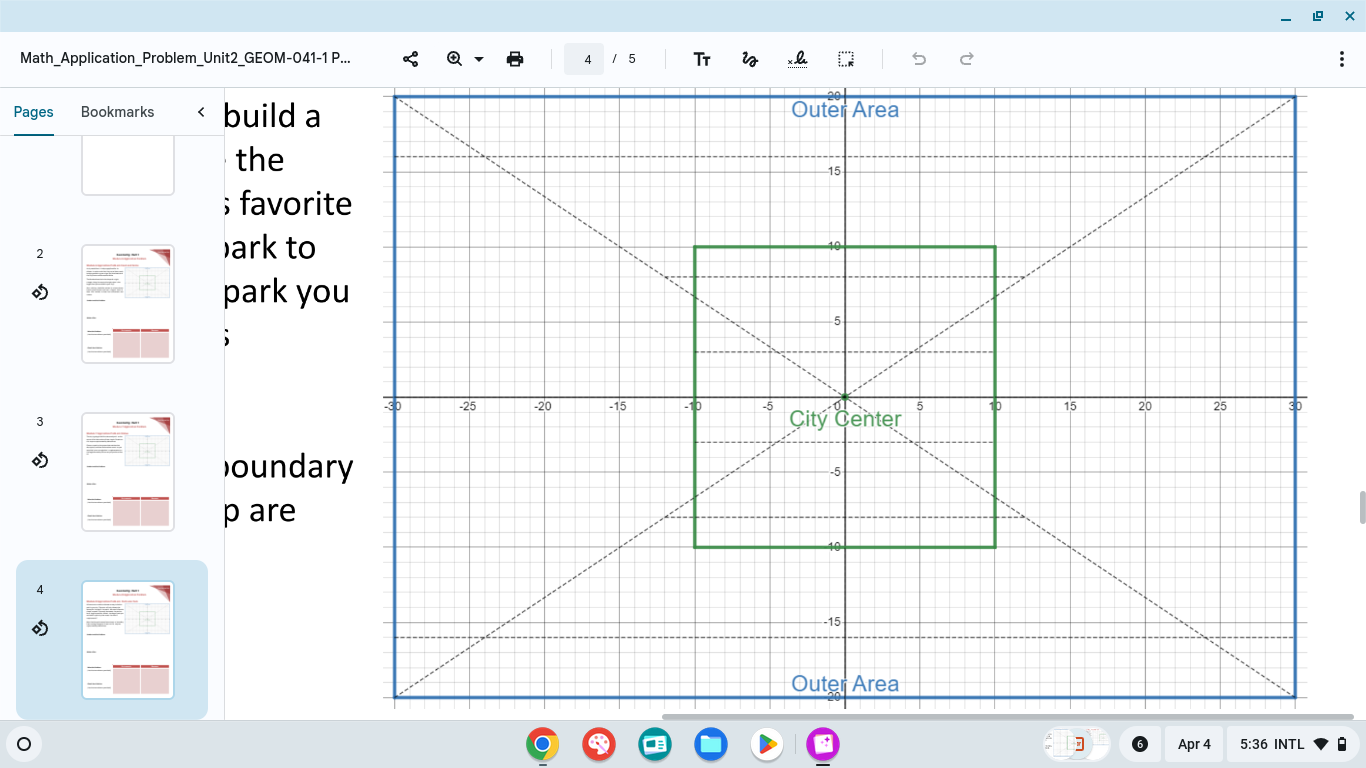
Task: Click the total page count '5'
Action: point(632,59)
